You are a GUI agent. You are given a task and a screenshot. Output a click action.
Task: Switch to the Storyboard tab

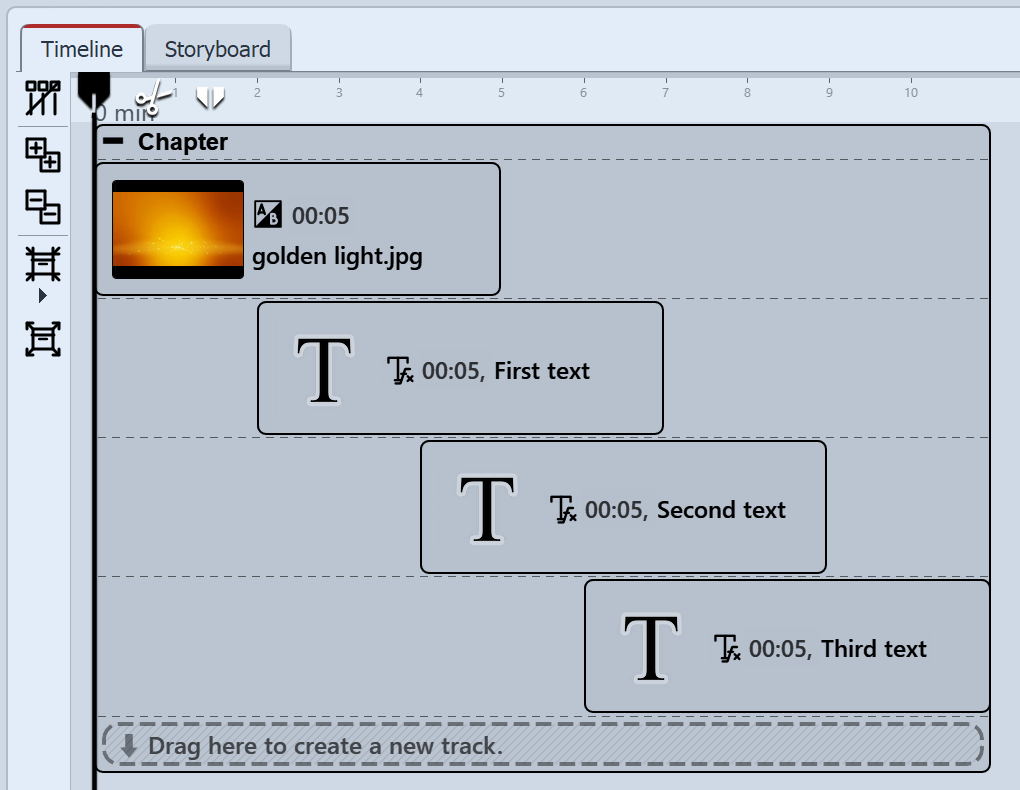218,48
